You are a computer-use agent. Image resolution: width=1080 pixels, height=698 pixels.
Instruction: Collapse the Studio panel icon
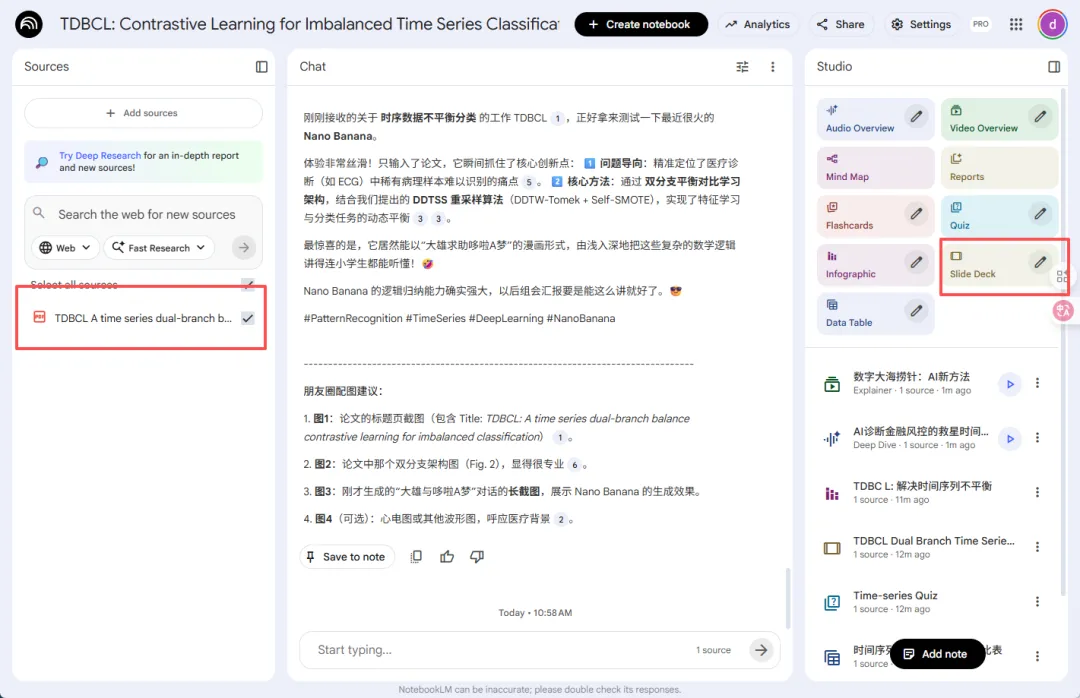(1054, 67)
